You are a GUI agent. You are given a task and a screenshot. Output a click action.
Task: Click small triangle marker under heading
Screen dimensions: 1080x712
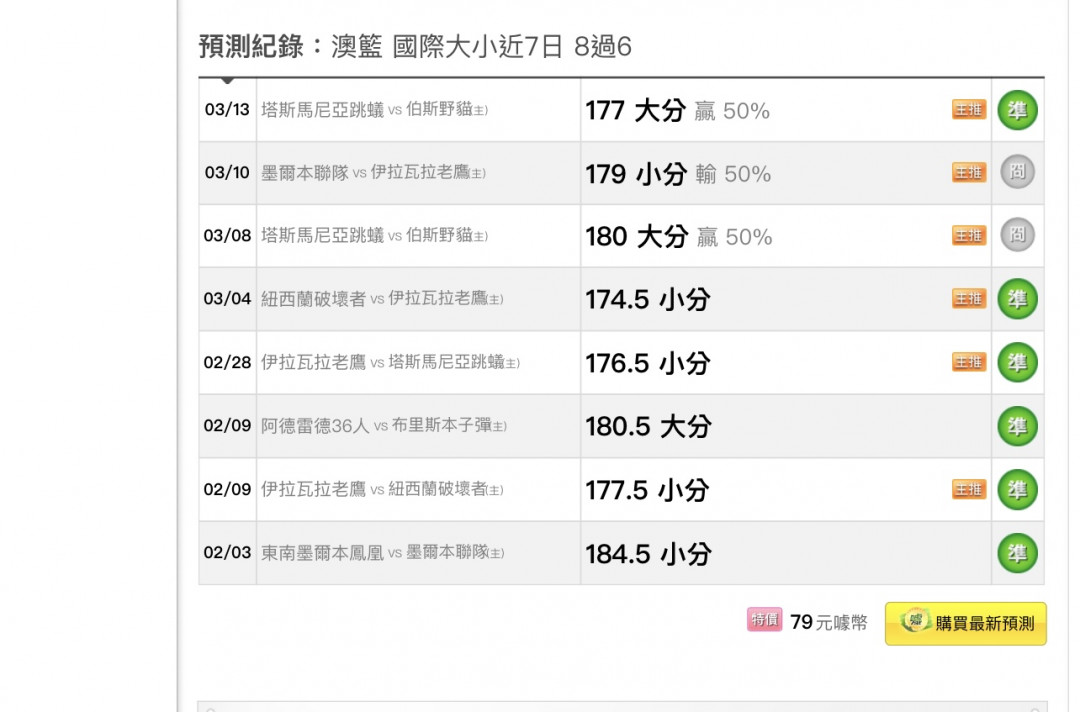227,81
